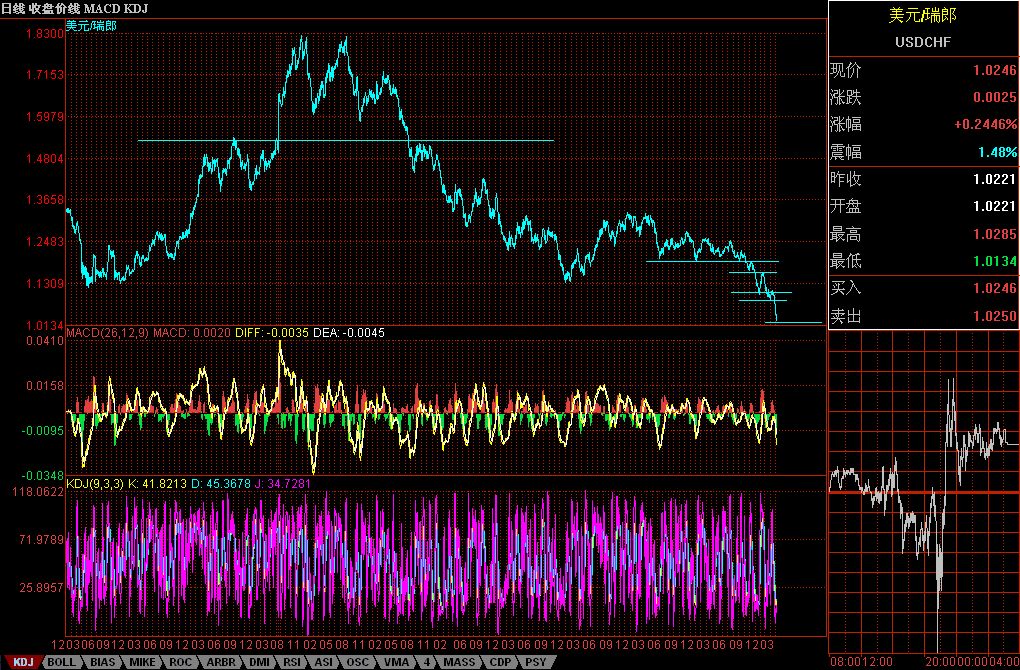
Task: Click the 现价 current price row
Action: [x=923, y=71]
